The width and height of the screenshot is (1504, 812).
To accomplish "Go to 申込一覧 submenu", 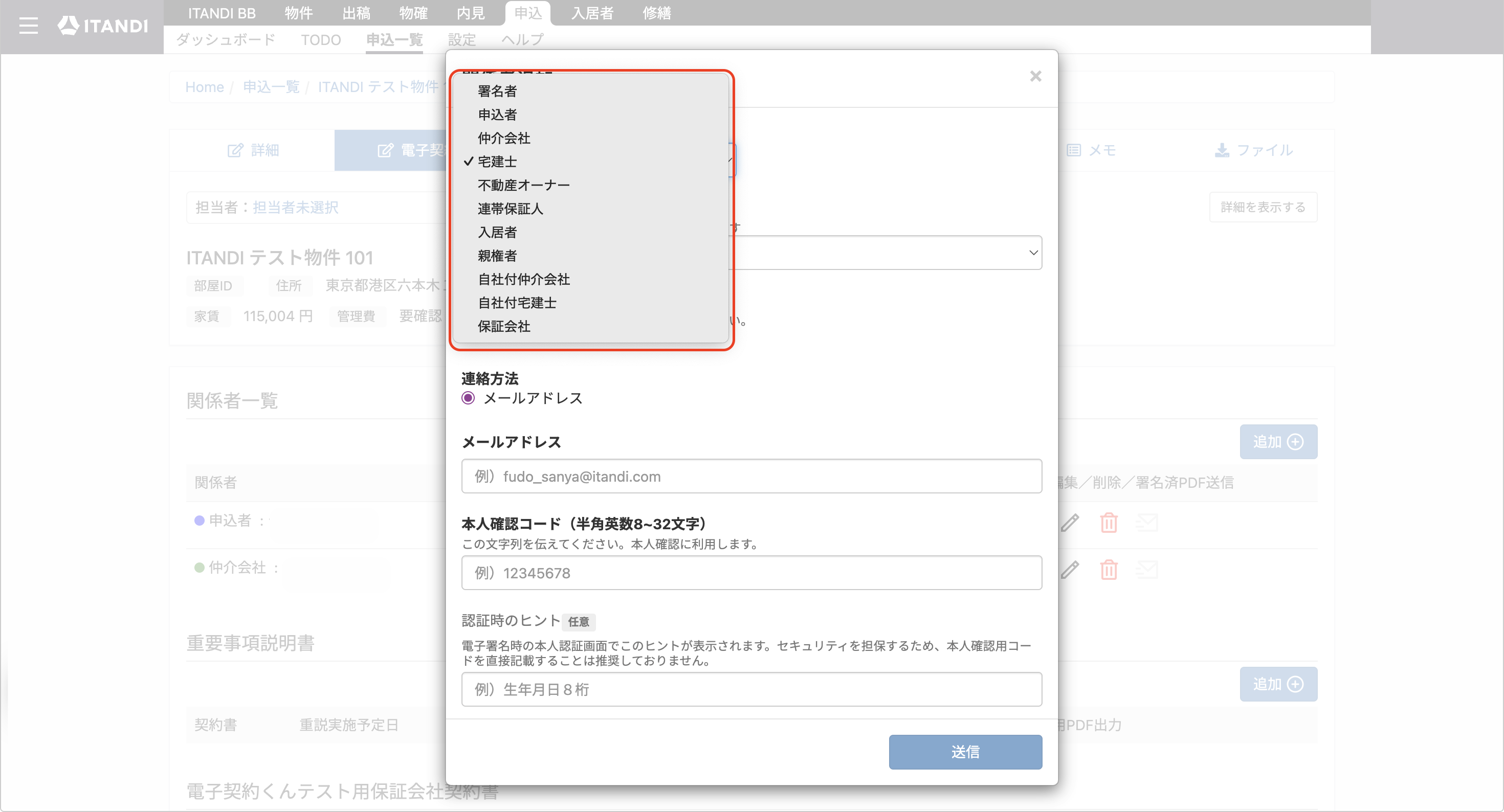I will click(394, 40).
